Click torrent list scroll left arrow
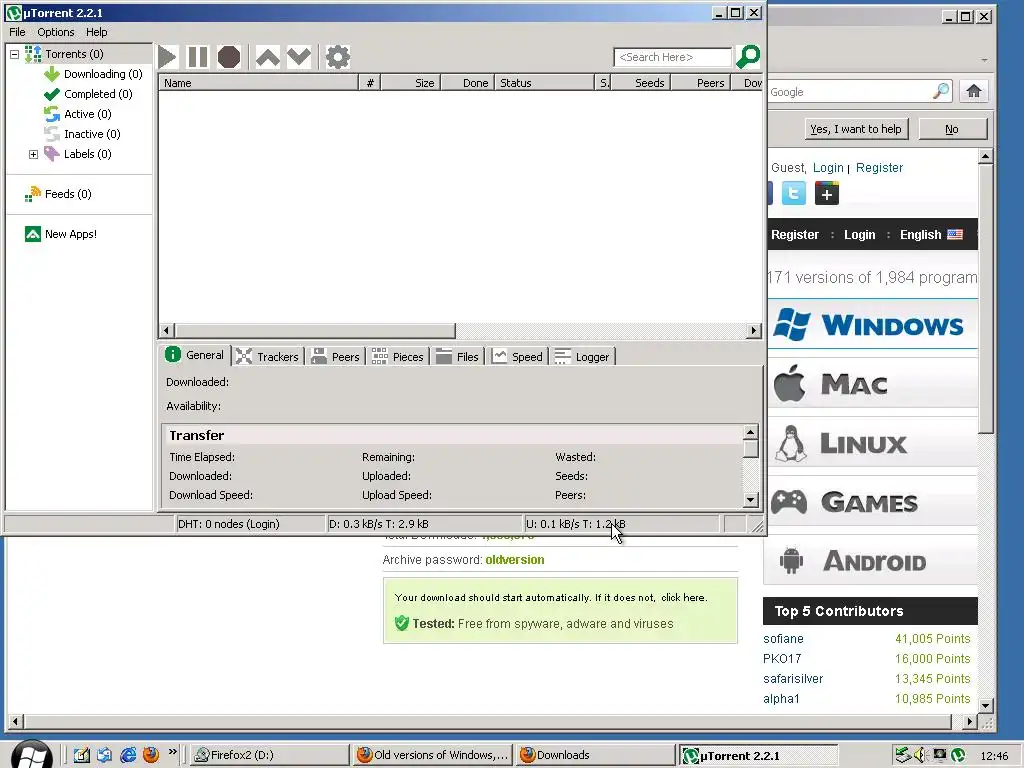 (167, 330)
